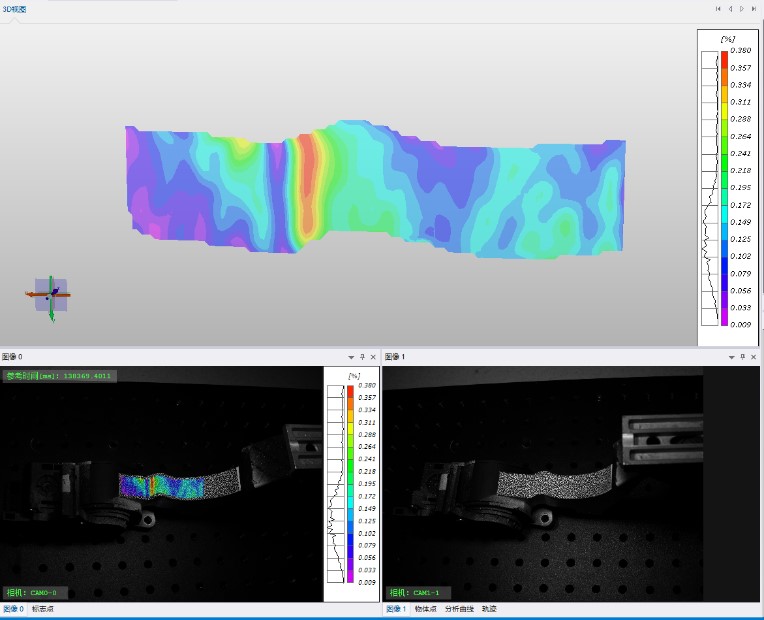
Task: Click the red top of 3D color scale
Action: coord(724,56)
